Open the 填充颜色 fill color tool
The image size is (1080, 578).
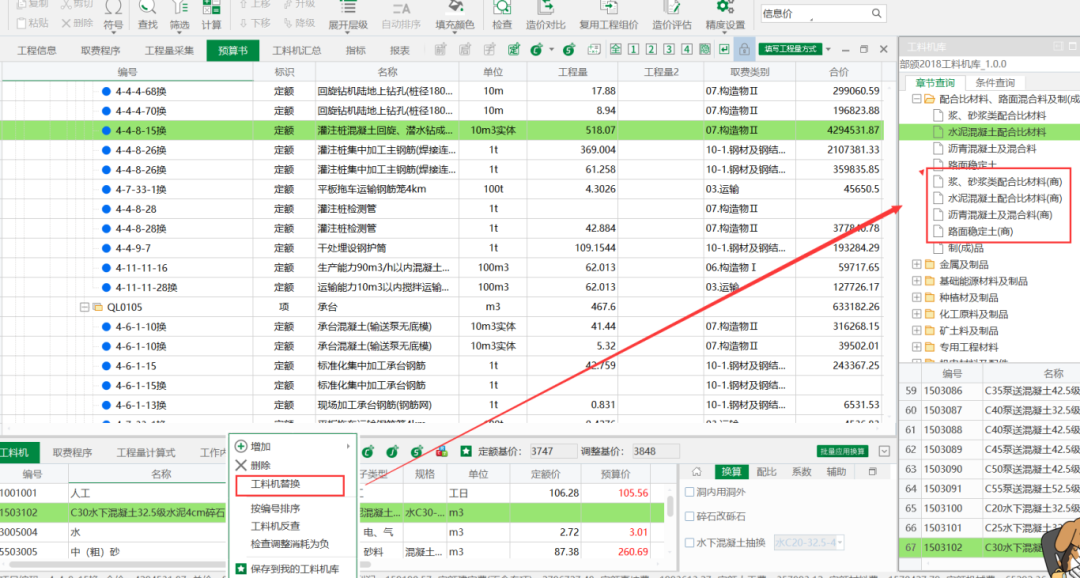click(x=455, y=15)
